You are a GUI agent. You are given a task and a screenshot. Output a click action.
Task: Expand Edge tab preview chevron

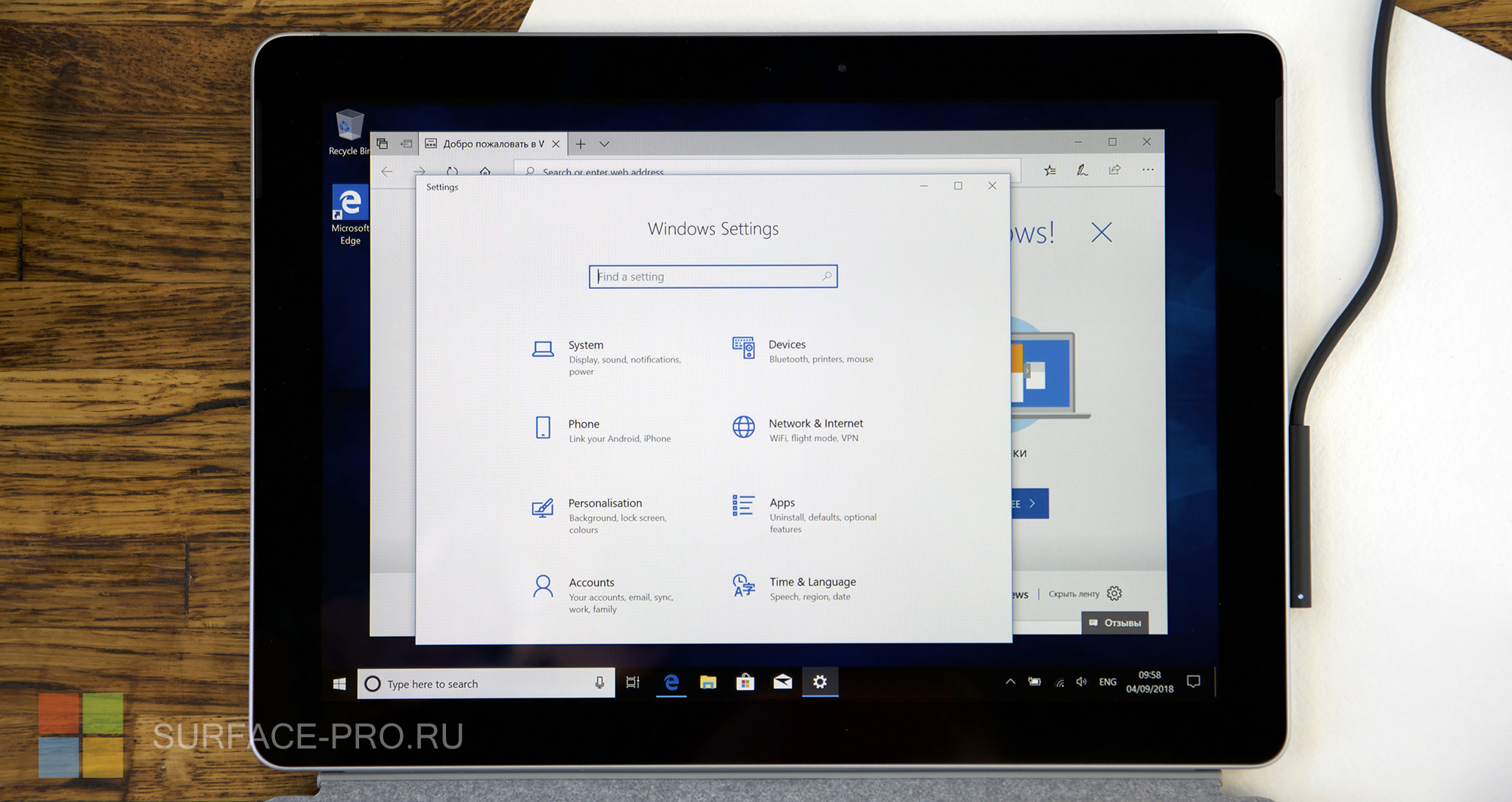[604, 144]
